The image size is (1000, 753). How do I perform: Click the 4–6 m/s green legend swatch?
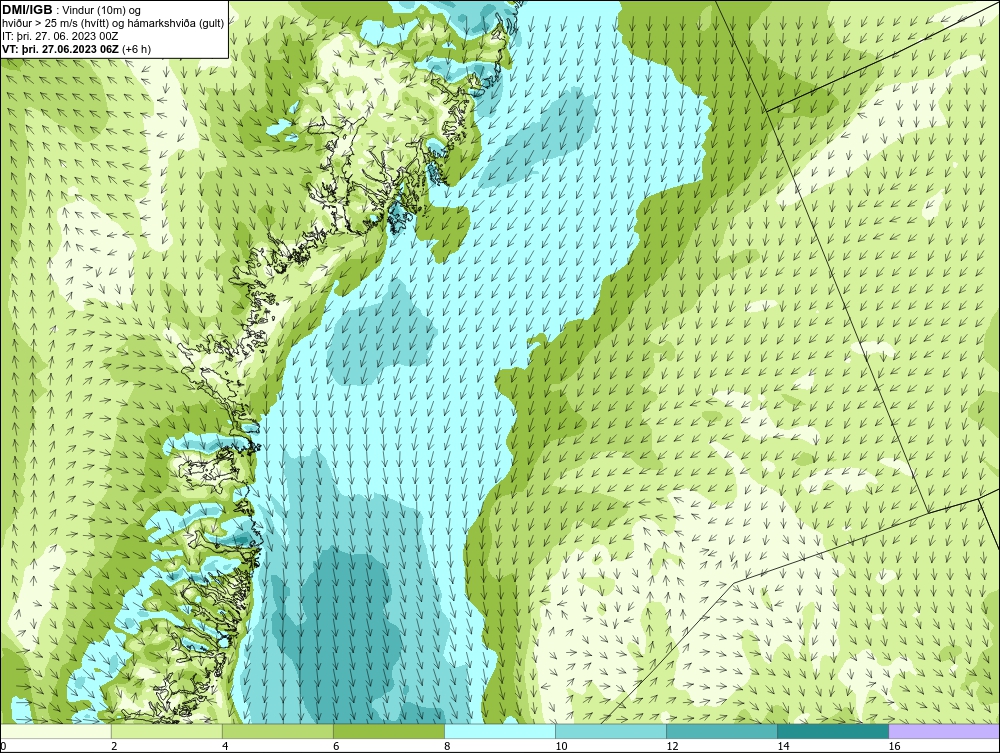278,731
